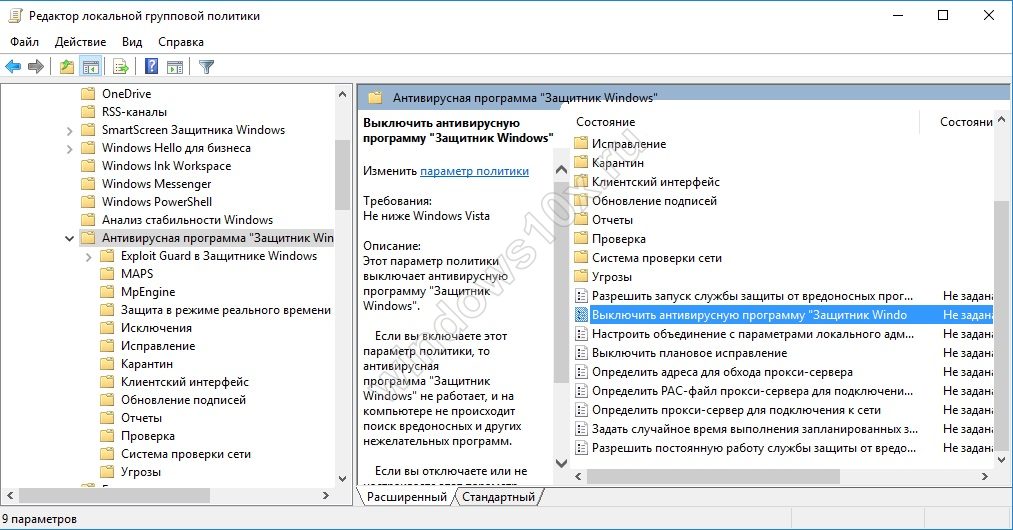Click the параметр политики link
This screenshot has height=530, width=1013.
[474, 171]
